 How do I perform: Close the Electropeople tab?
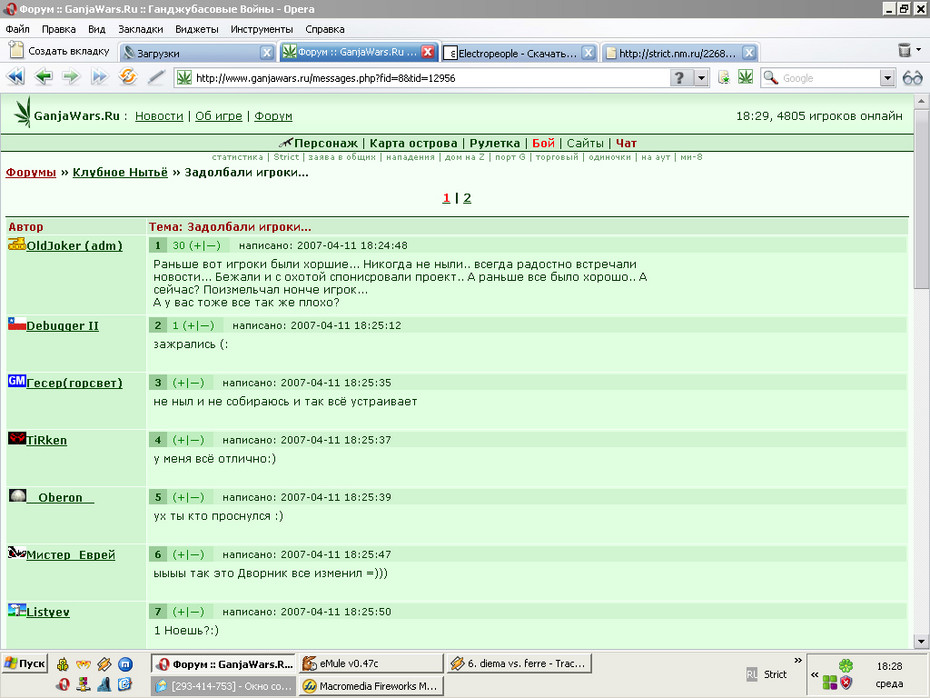coord(588,53)
